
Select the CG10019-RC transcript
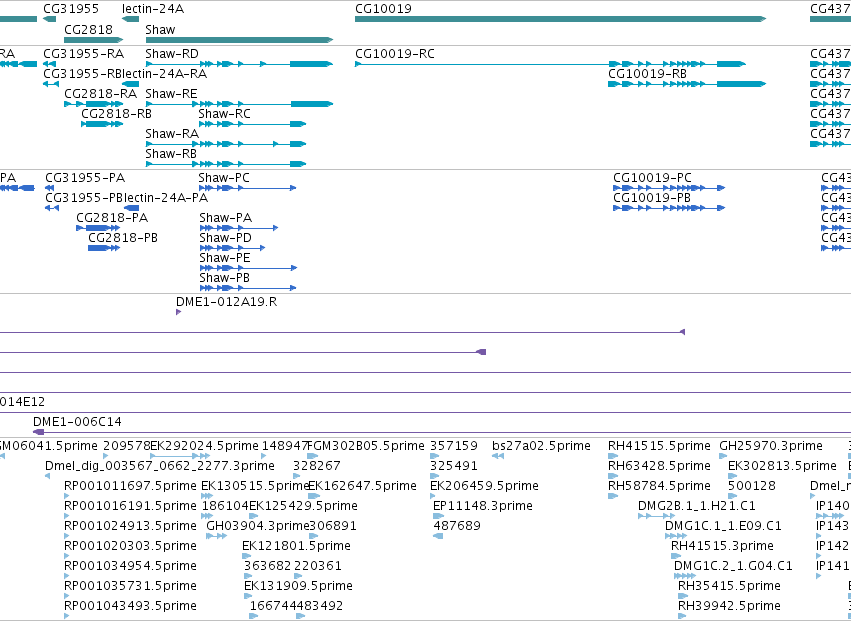click(x=550, y=64)
